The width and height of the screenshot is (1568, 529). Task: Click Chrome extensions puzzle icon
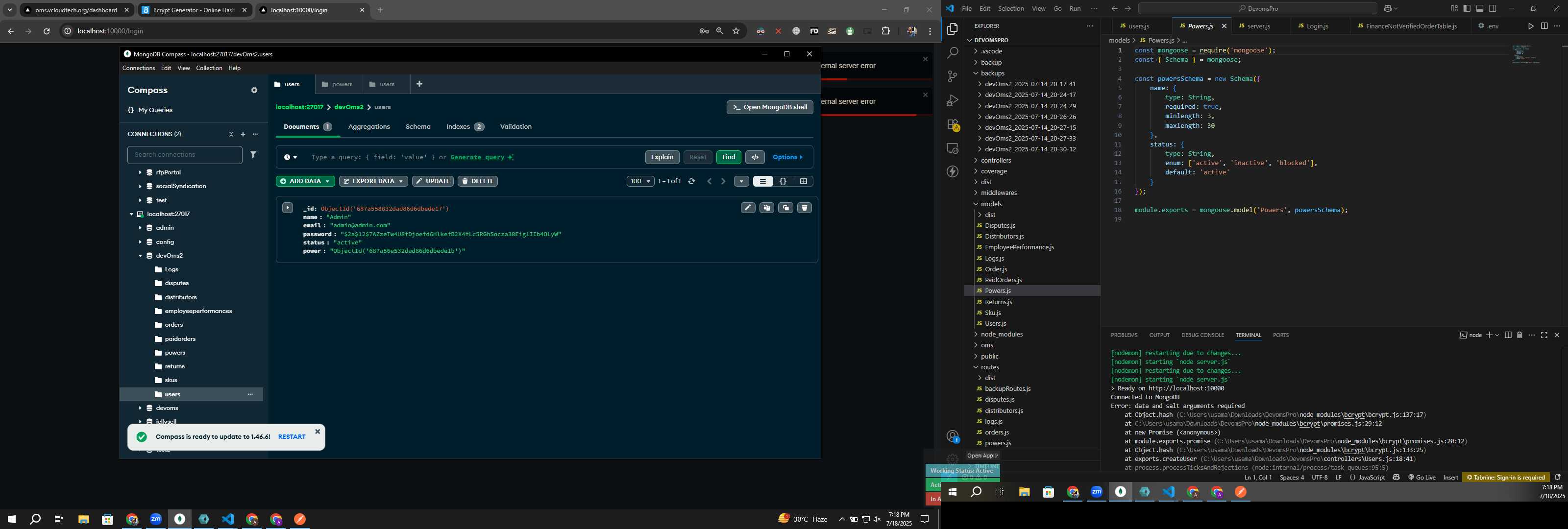click(x=885, y=31)
